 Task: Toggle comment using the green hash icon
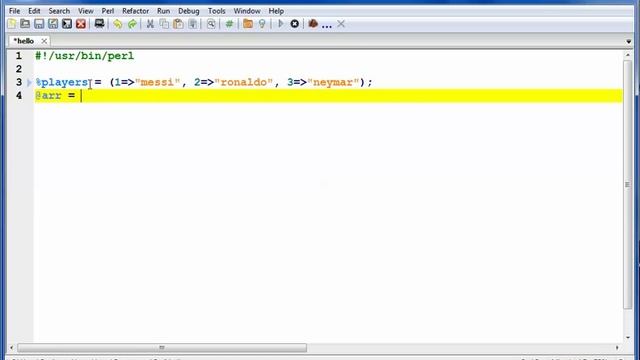tap(229, 24)
